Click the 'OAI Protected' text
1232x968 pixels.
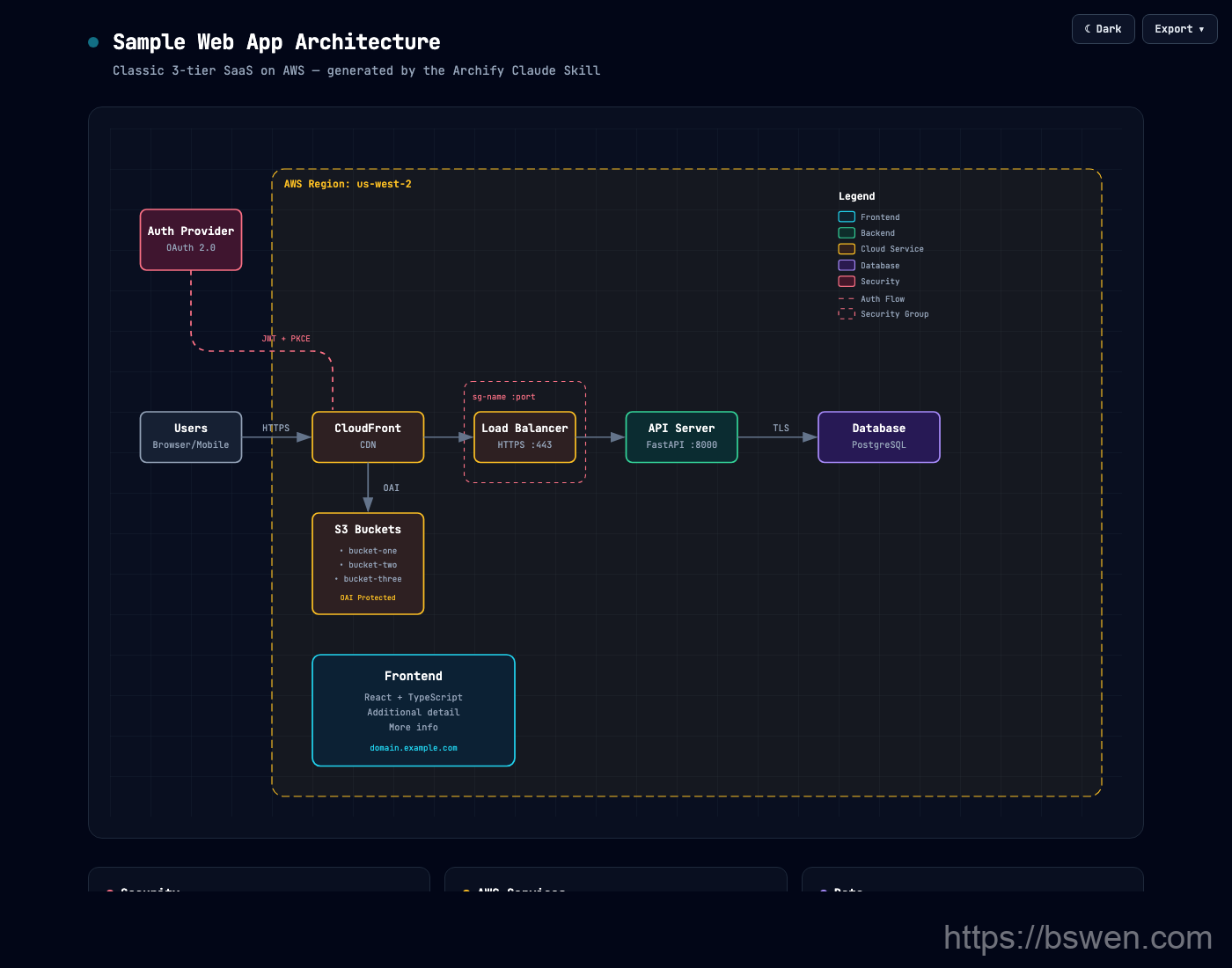368,598
